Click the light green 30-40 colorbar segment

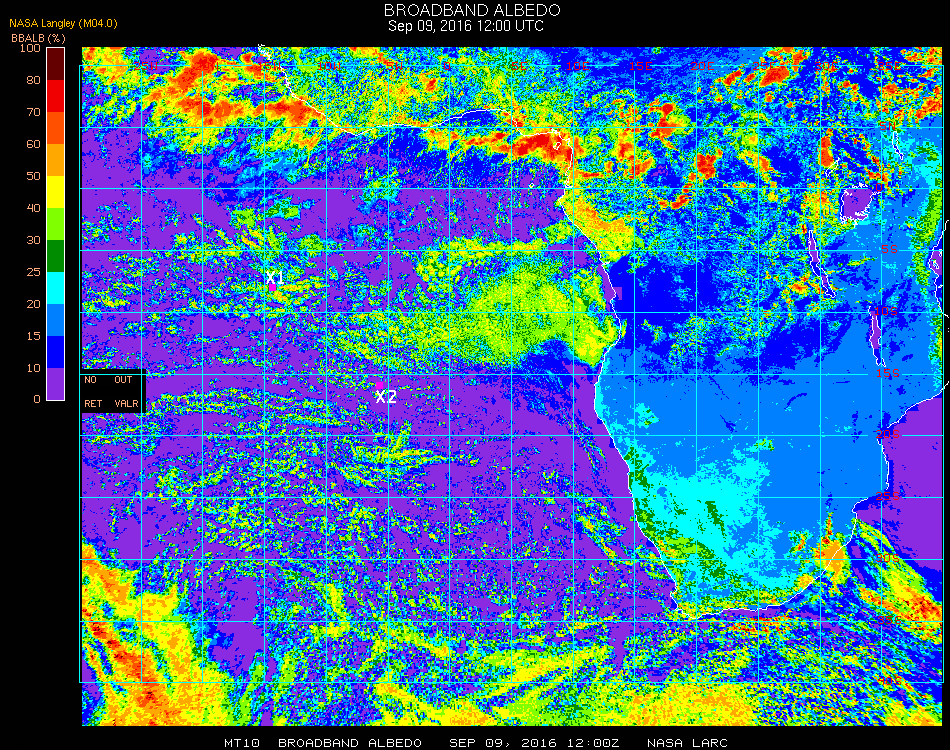tap(55, 224)
